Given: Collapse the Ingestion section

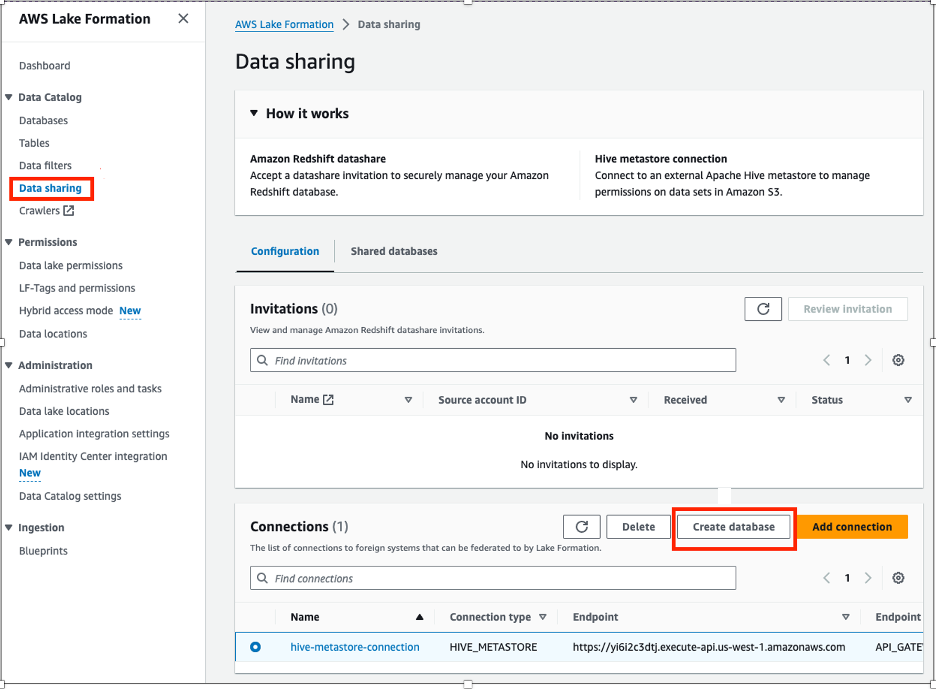Looking at the screenshot, I should coord(8,527).
